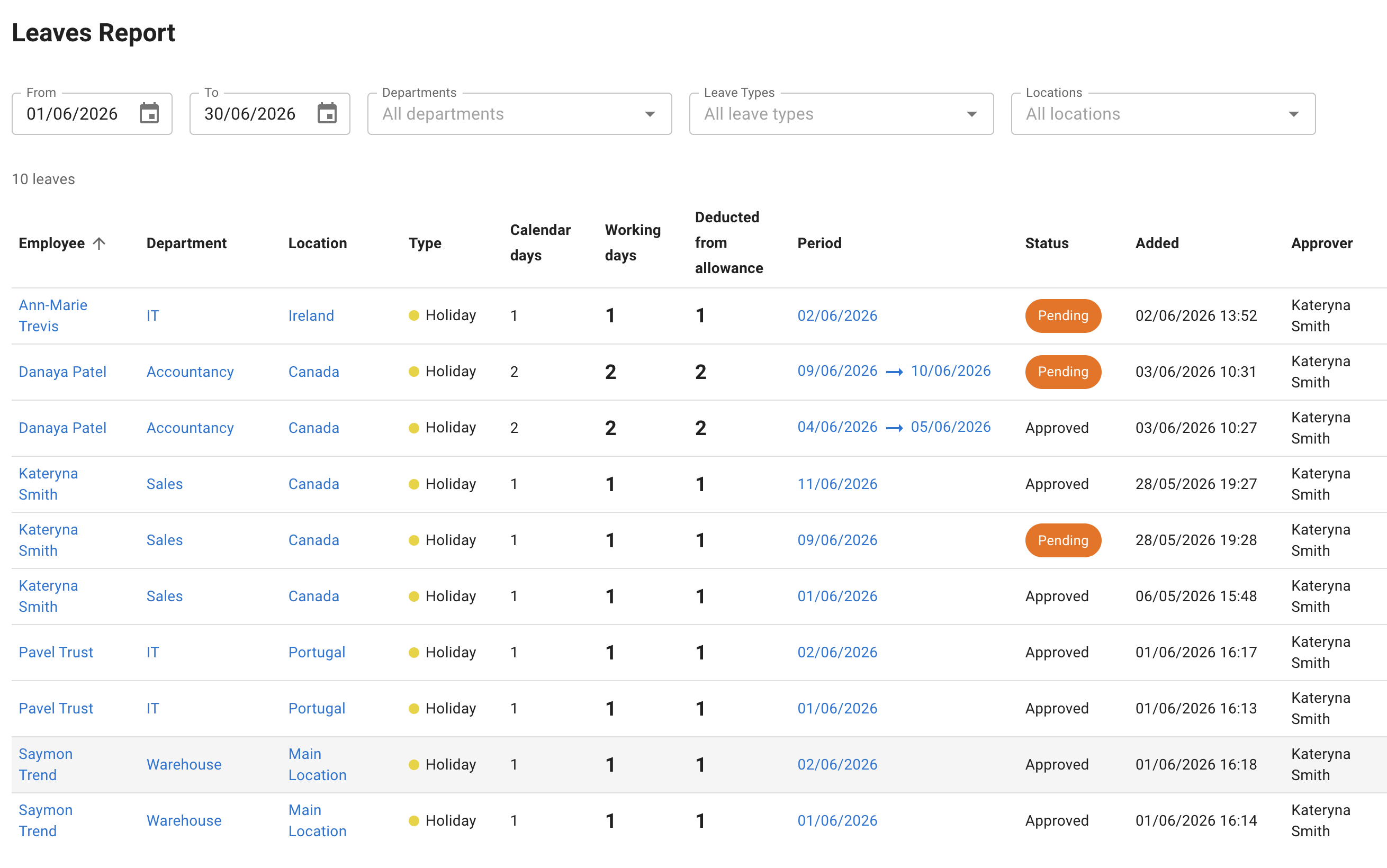This screenshot has height=868, width=1387.
Task: Open the From date calendar picker icon
Action: tap(149, 113)
